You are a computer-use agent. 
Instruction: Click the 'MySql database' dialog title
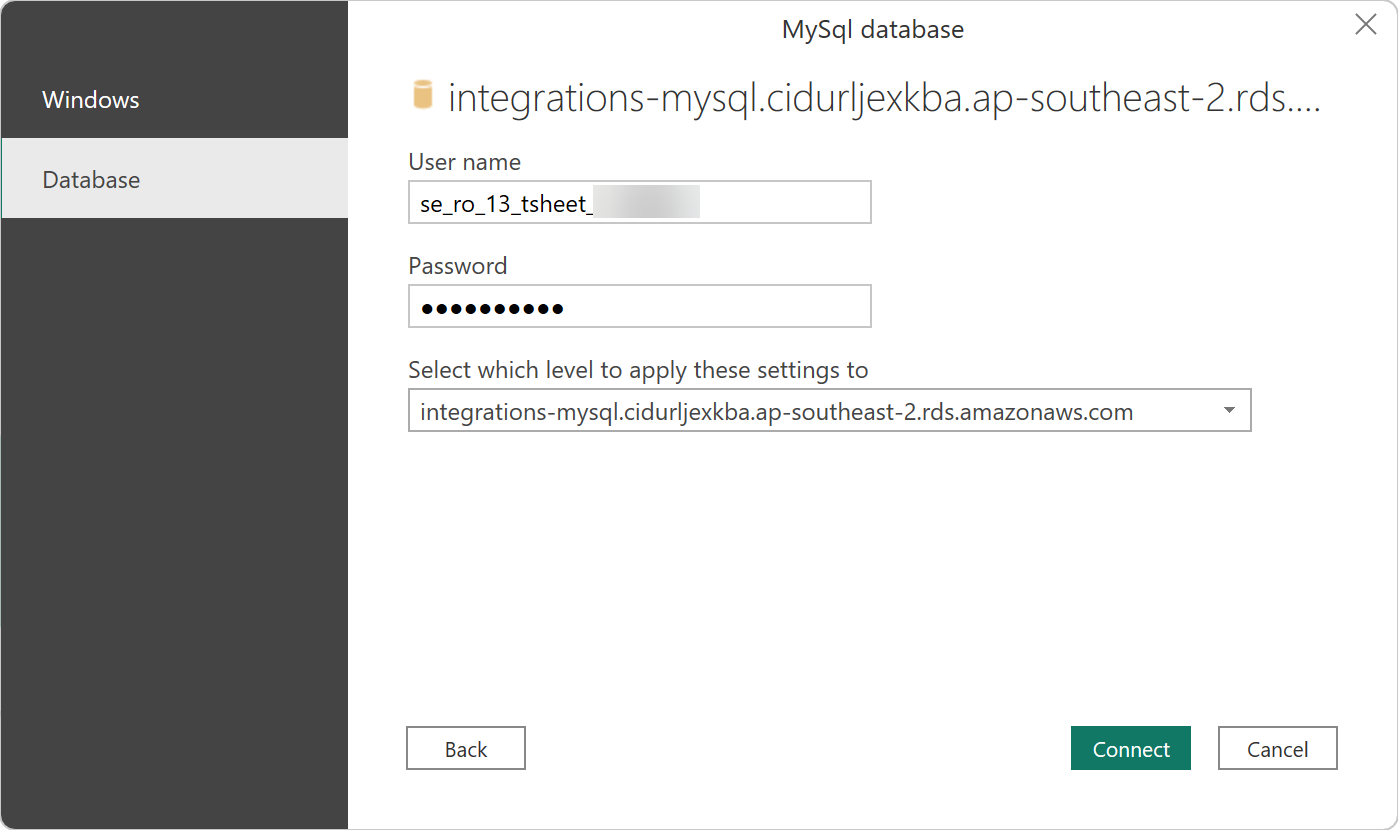click(x=873, y=30)
